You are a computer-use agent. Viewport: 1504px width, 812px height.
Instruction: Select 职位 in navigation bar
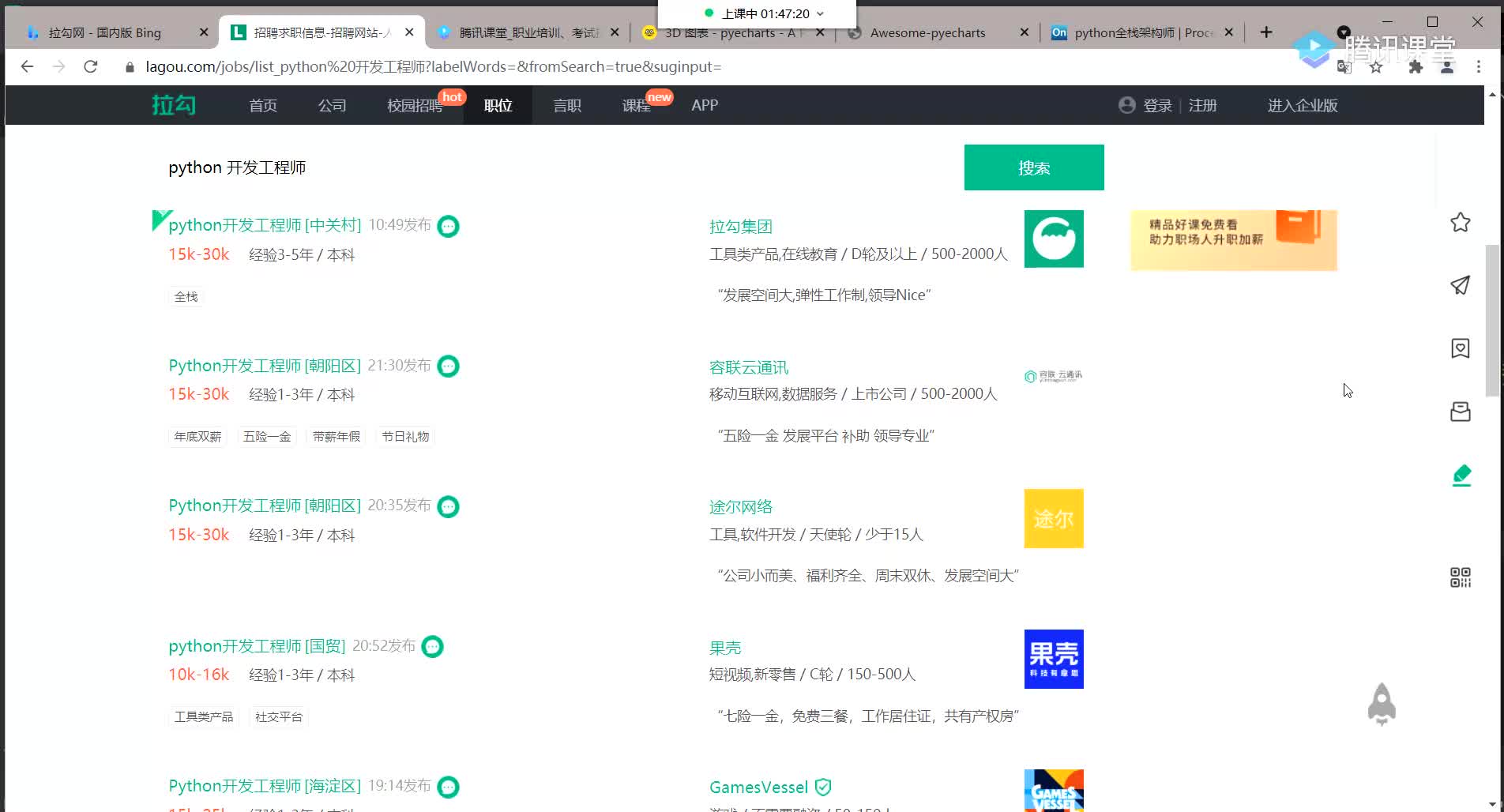coord(498,106)
